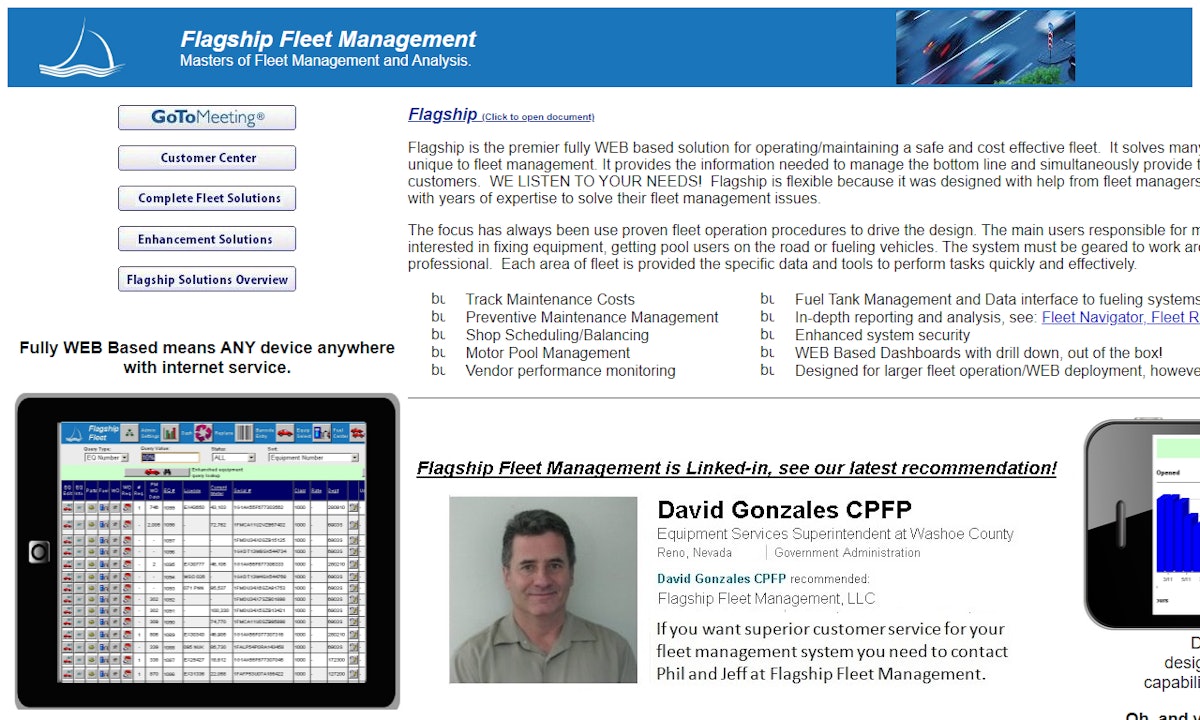
Task: Select the Dash bar-chart icon
Action: pos(170,432)
